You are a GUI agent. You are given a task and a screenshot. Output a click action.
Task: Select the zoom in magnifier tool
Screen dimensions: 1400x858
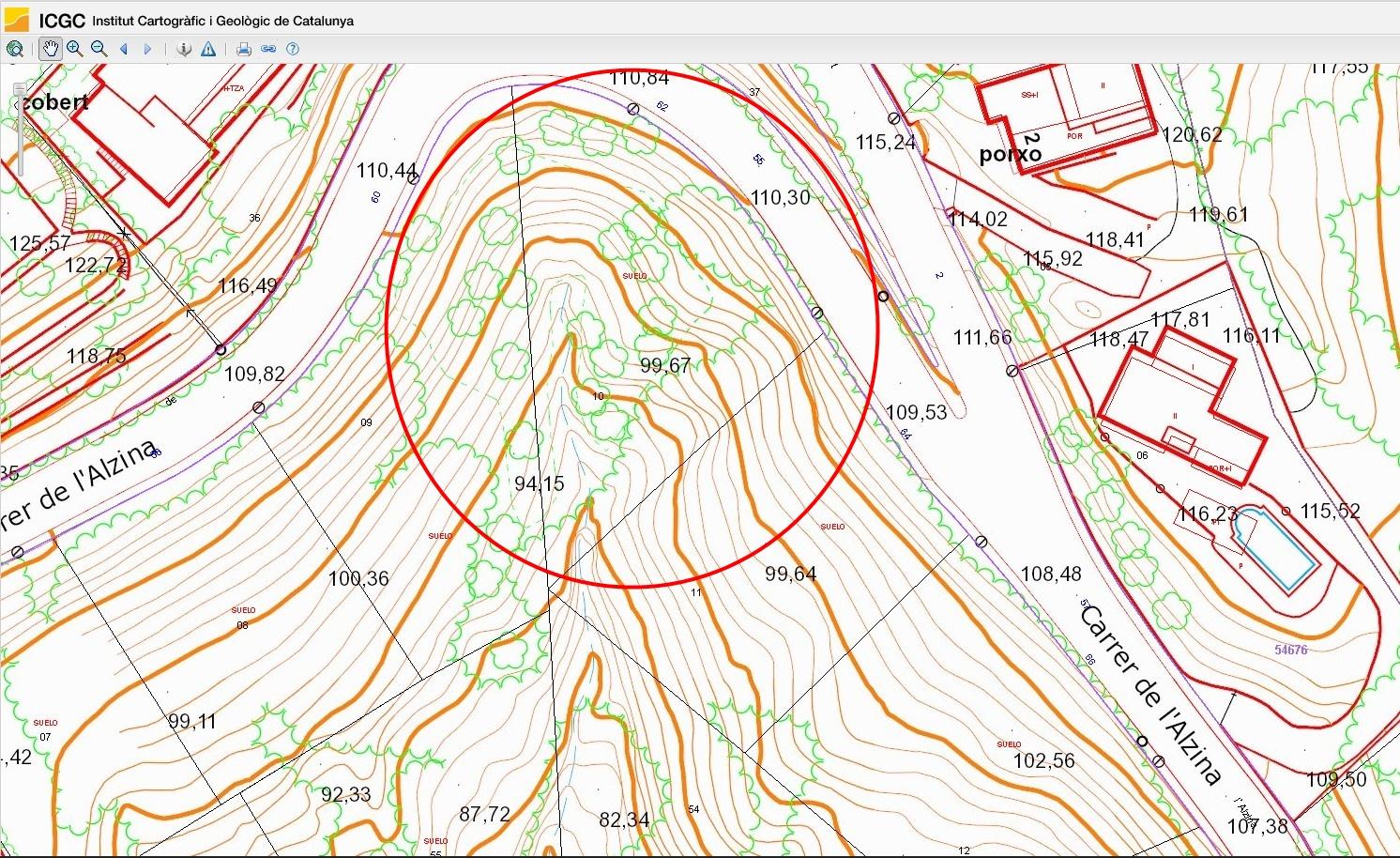coord(75,49)
